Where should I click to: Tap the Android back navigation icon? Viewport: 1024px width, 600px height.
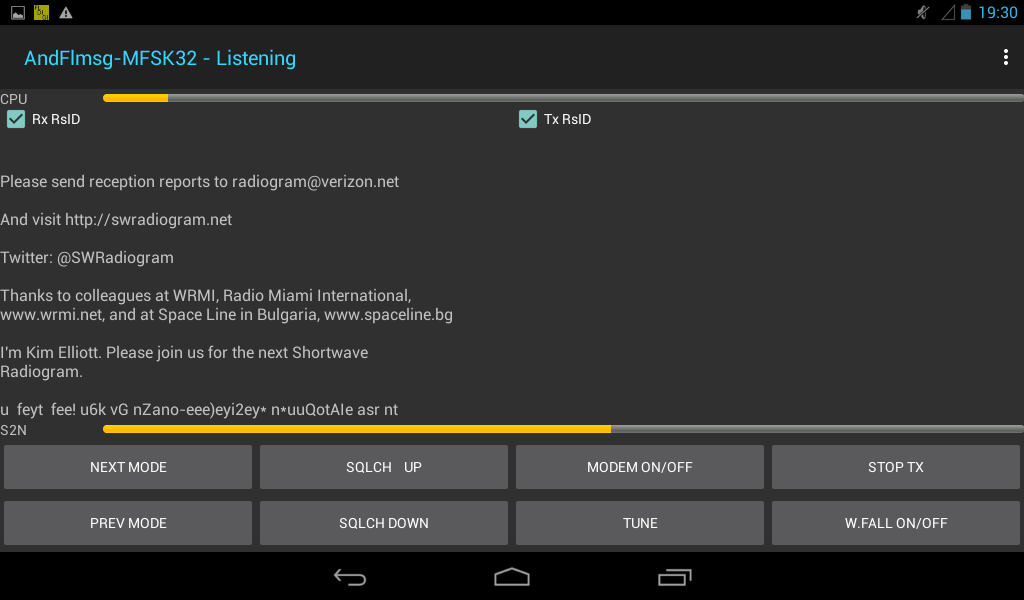click(x=350, y=577)
